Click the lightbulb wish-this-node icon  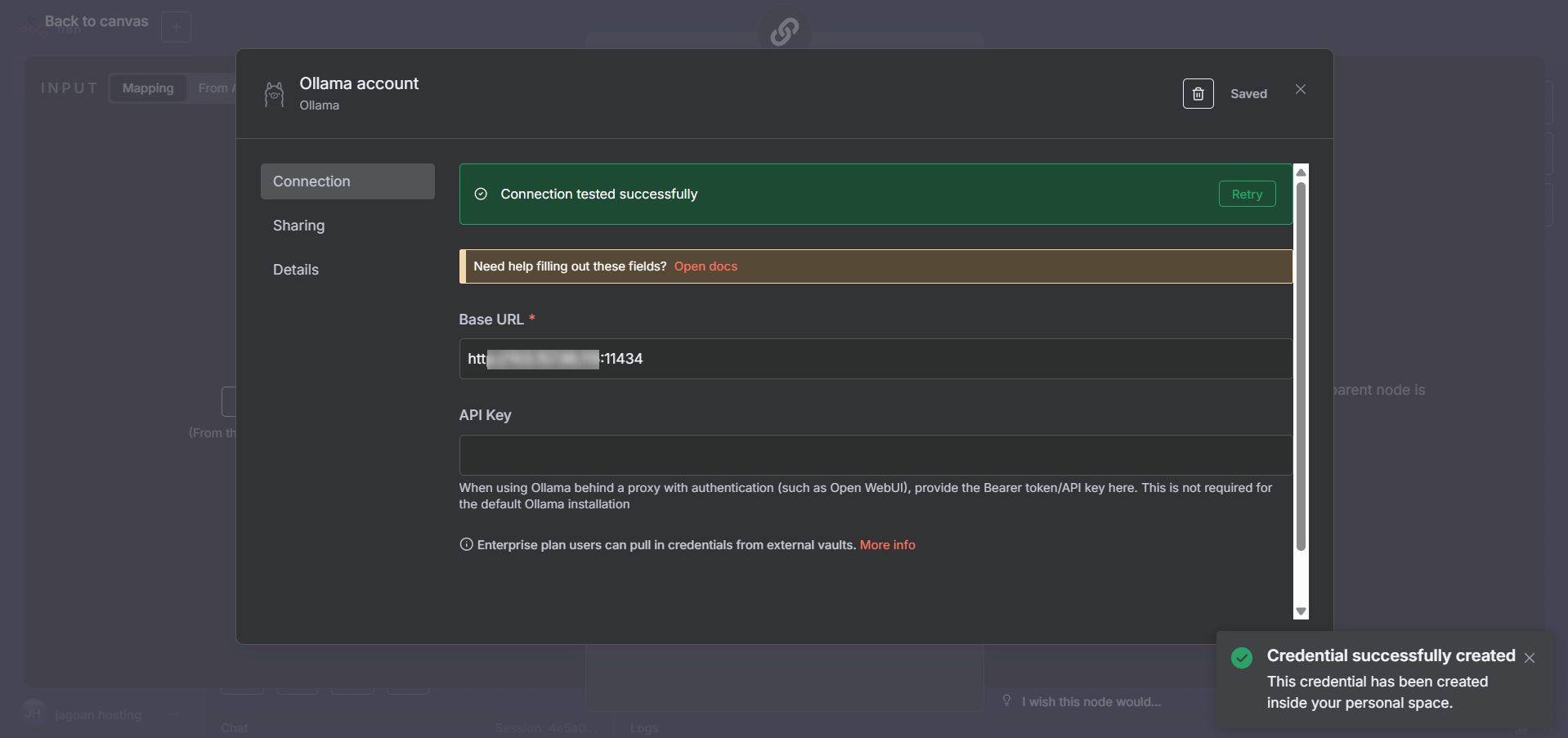[1006, 700]
